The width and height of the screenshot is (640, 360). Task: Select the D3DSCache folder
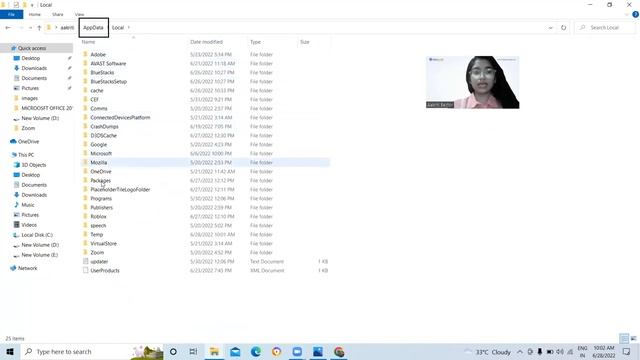tap(103, 136)
